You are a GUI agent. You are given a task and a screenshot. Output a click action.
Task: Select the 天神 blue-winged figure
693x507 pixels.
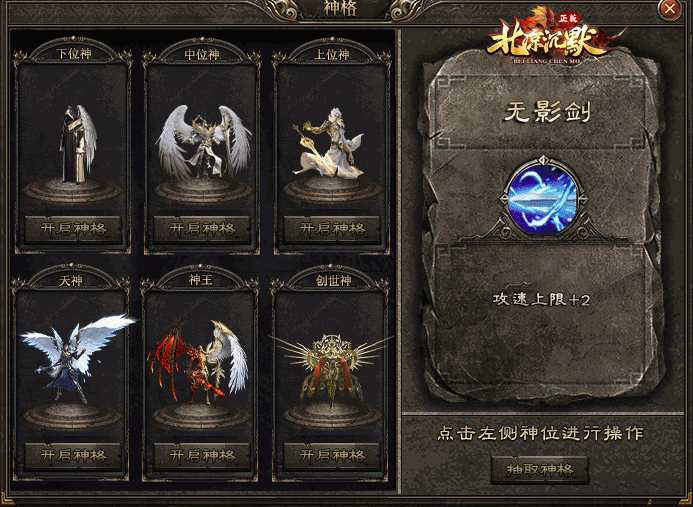[77, 359]
